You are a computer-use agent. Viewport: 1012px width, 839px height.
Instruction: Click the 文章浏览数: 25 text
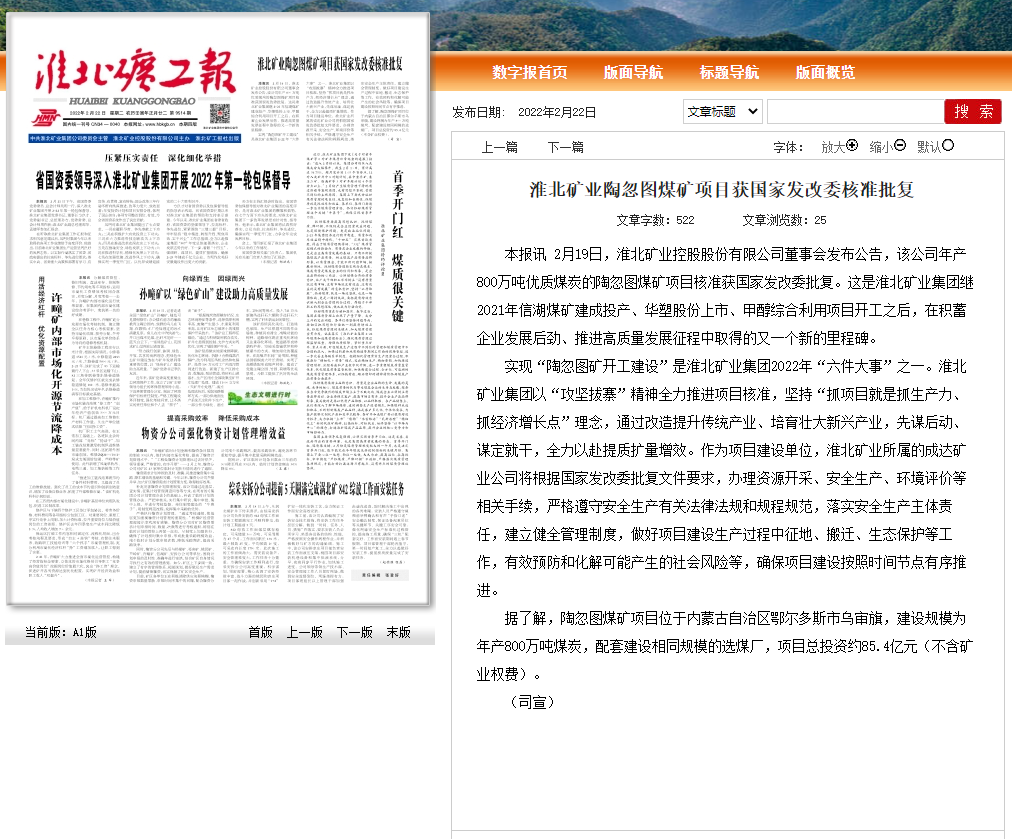tap(784, 220)
